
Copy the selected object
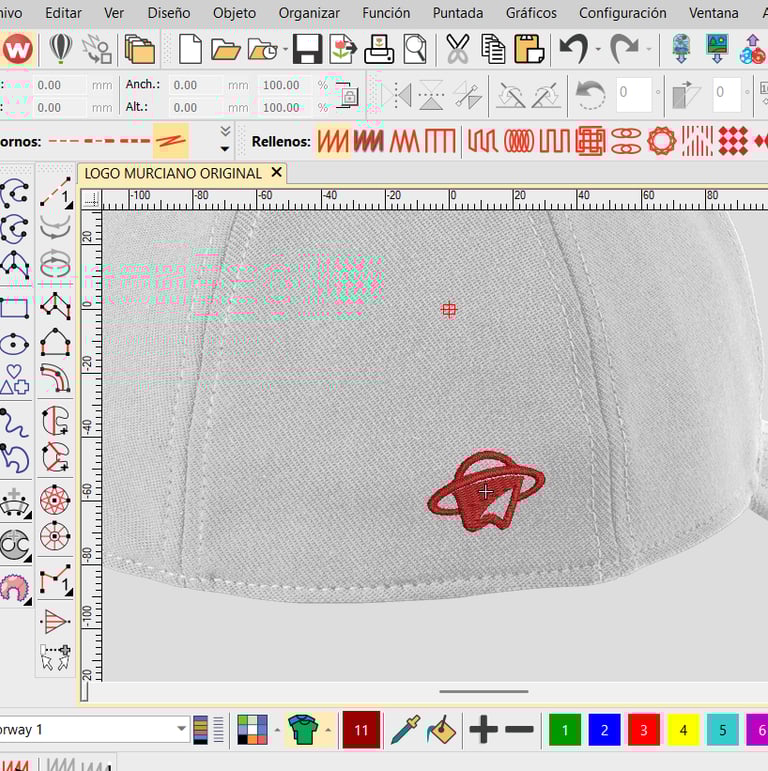493,49
